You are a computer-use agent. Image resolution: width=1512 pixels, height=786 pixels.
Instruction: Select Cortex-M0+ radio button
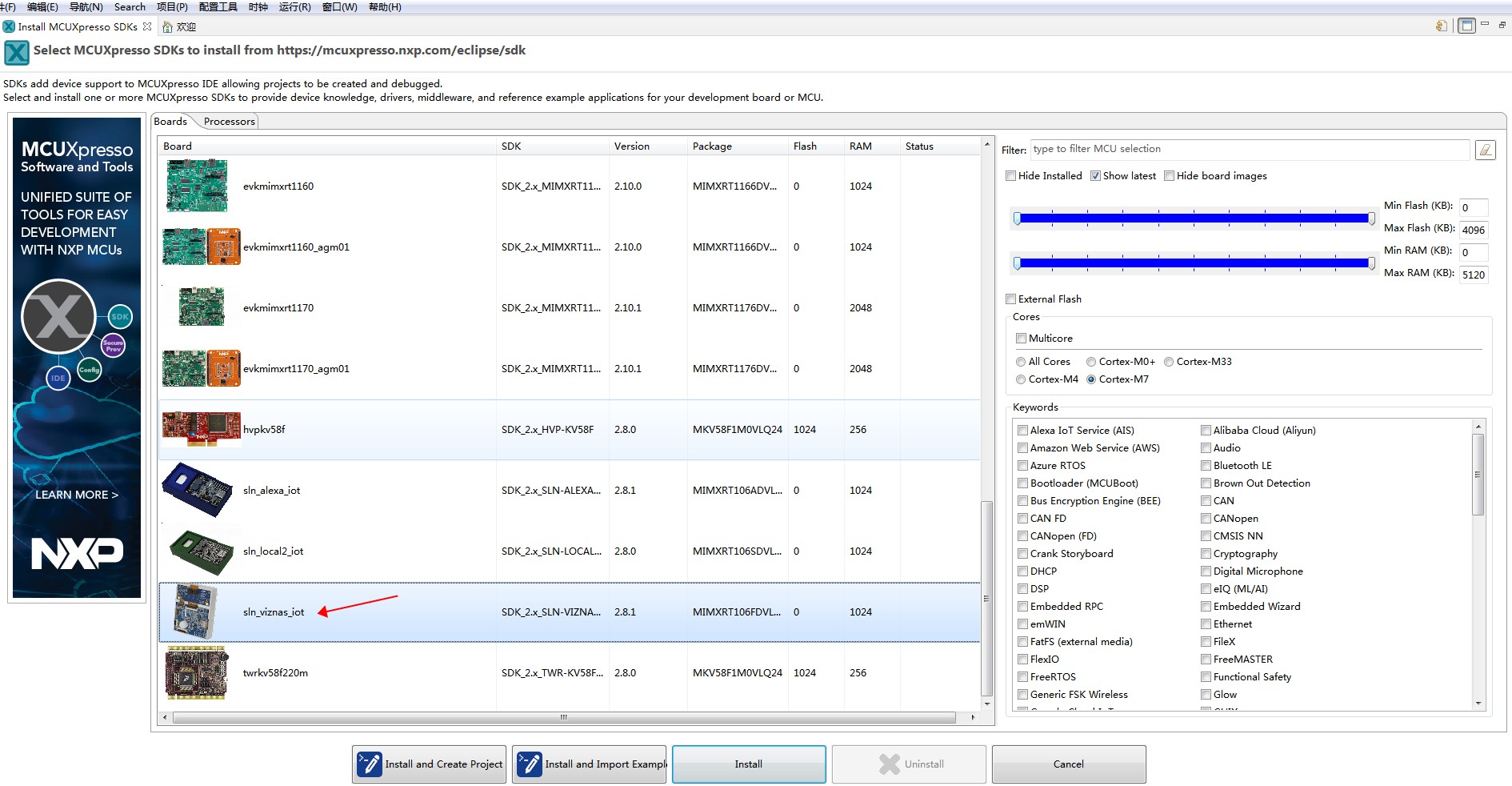point(1091,362)
